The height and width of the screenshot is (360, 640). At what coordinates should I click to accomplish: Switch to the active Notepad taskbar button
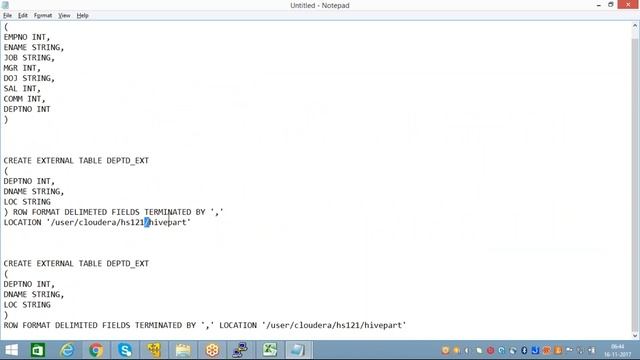point(298,350)
